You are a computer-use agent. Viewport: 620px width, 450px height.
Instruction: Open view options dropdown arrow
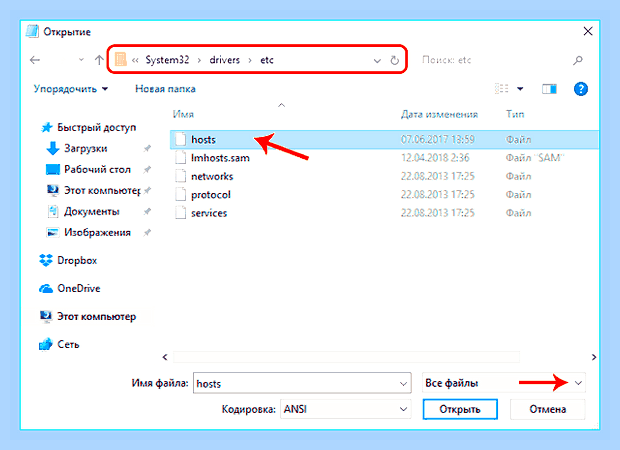tap(520, 89)
